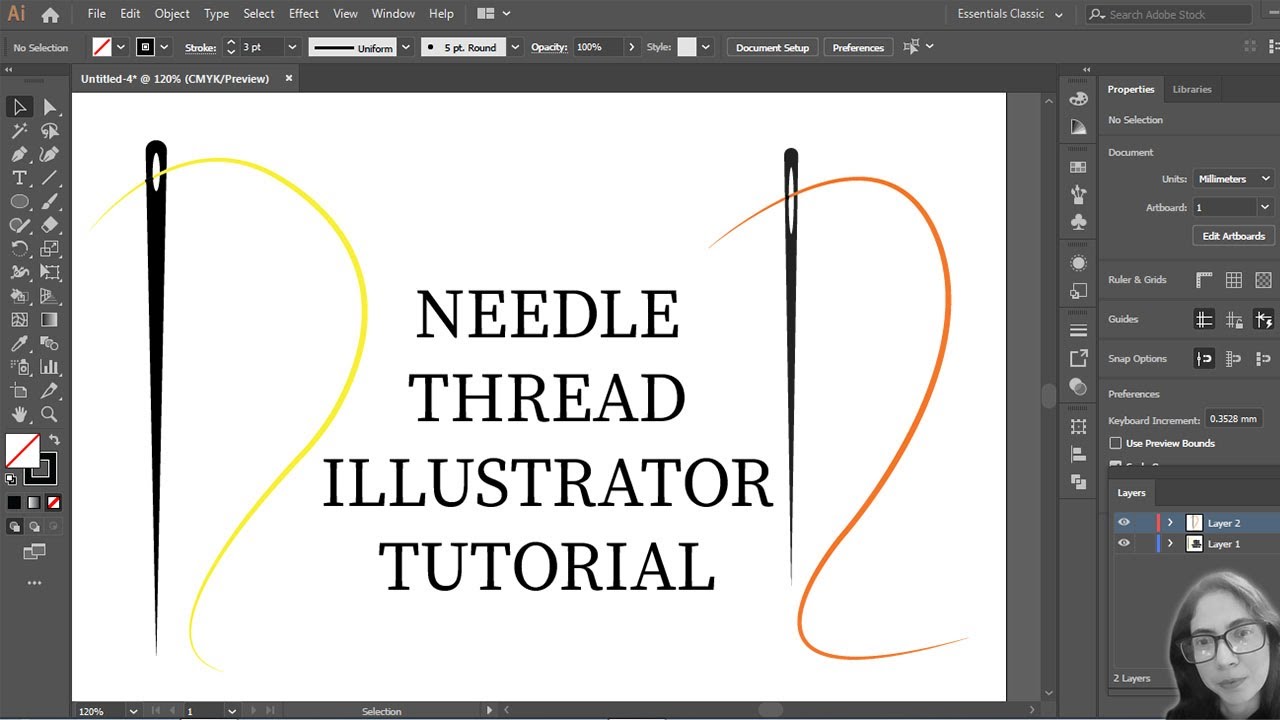Select the Free Transform tool
Image resolution: width=1280 pixels, height=720 pixels.
[x=49, y=272]
